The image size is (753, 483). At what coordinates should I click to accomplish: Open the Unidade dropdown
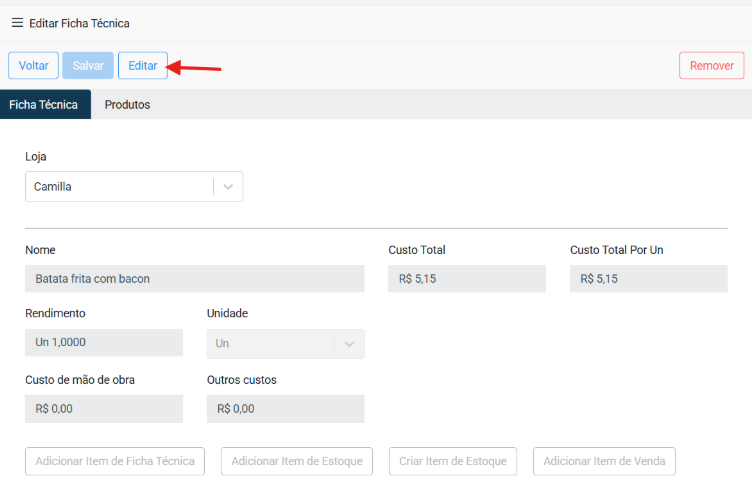point(285,344)
